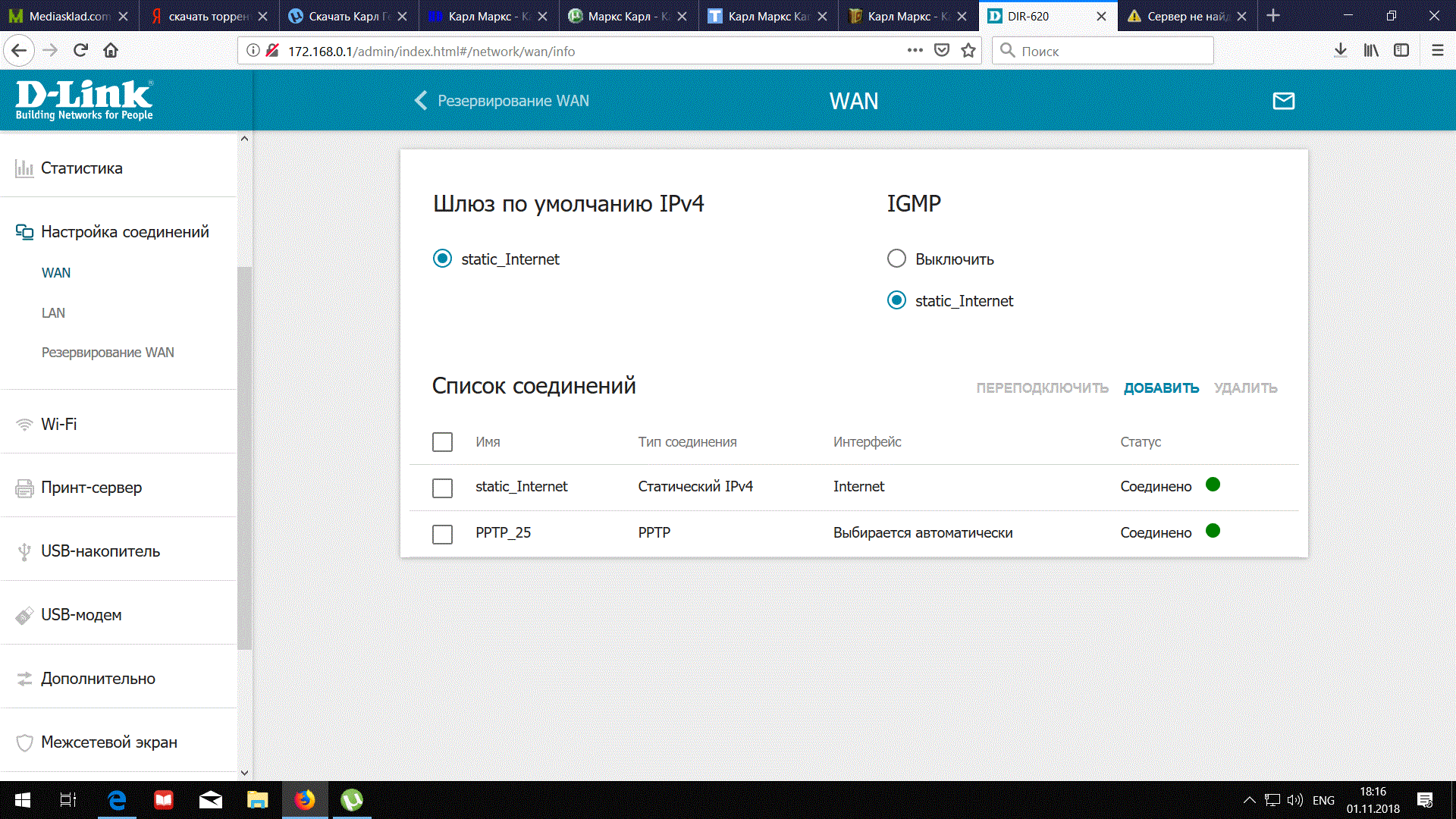Click the browser home button
This screenshot has width=1456, height=819.
111,51
